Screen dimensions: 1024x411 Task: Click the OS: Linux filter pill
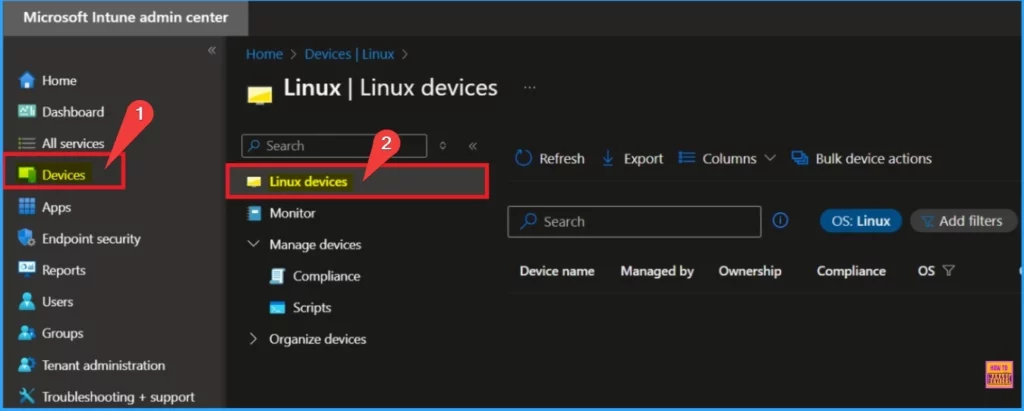tap(861, 221)
